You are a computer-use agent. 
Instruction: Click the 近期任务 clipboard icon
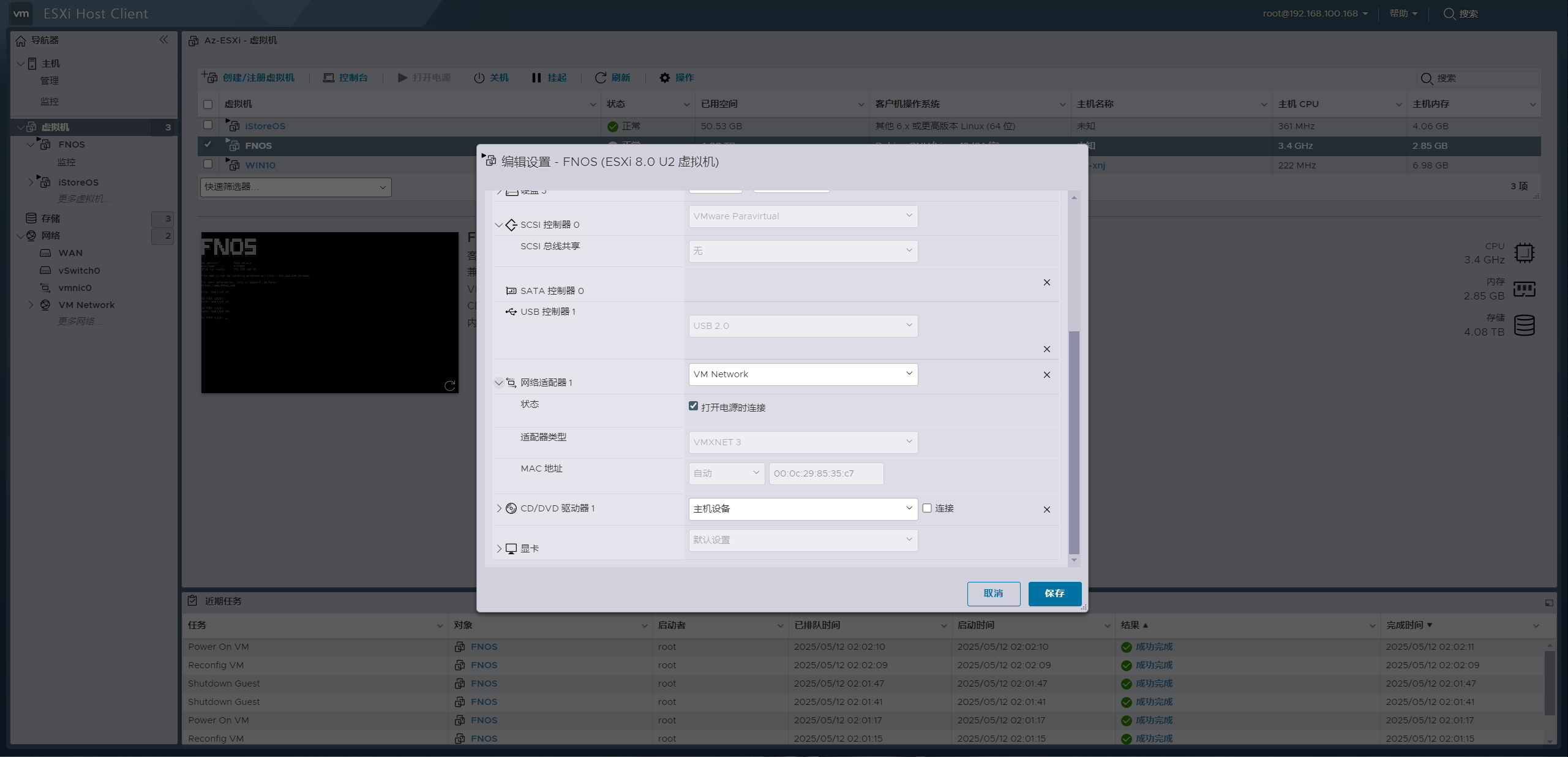click(193, 600)
